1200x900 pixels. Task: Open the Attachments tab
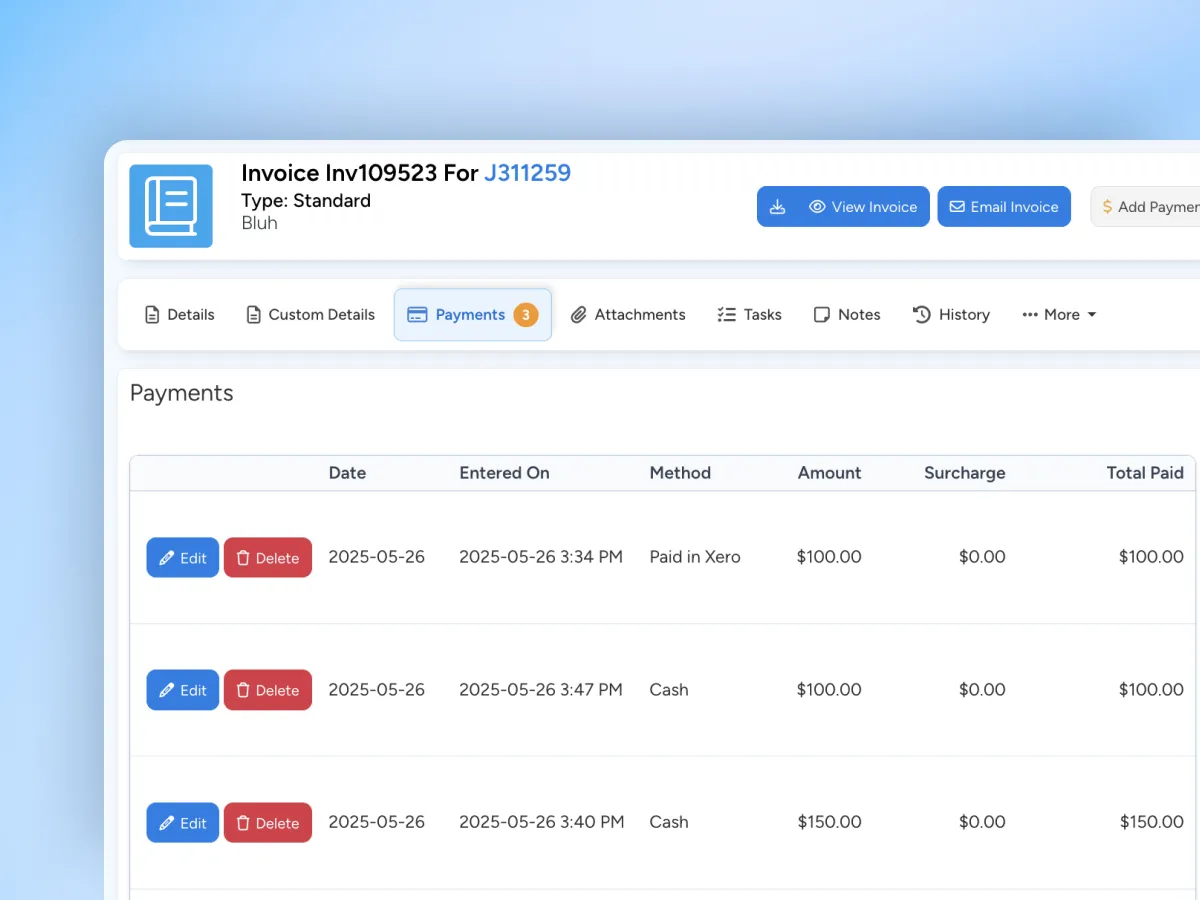(x=628, y=315)
